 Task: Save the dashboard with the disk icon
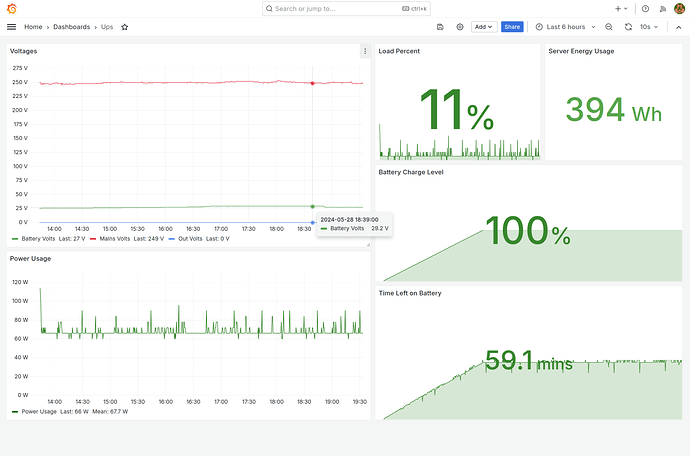coord(440,27)
